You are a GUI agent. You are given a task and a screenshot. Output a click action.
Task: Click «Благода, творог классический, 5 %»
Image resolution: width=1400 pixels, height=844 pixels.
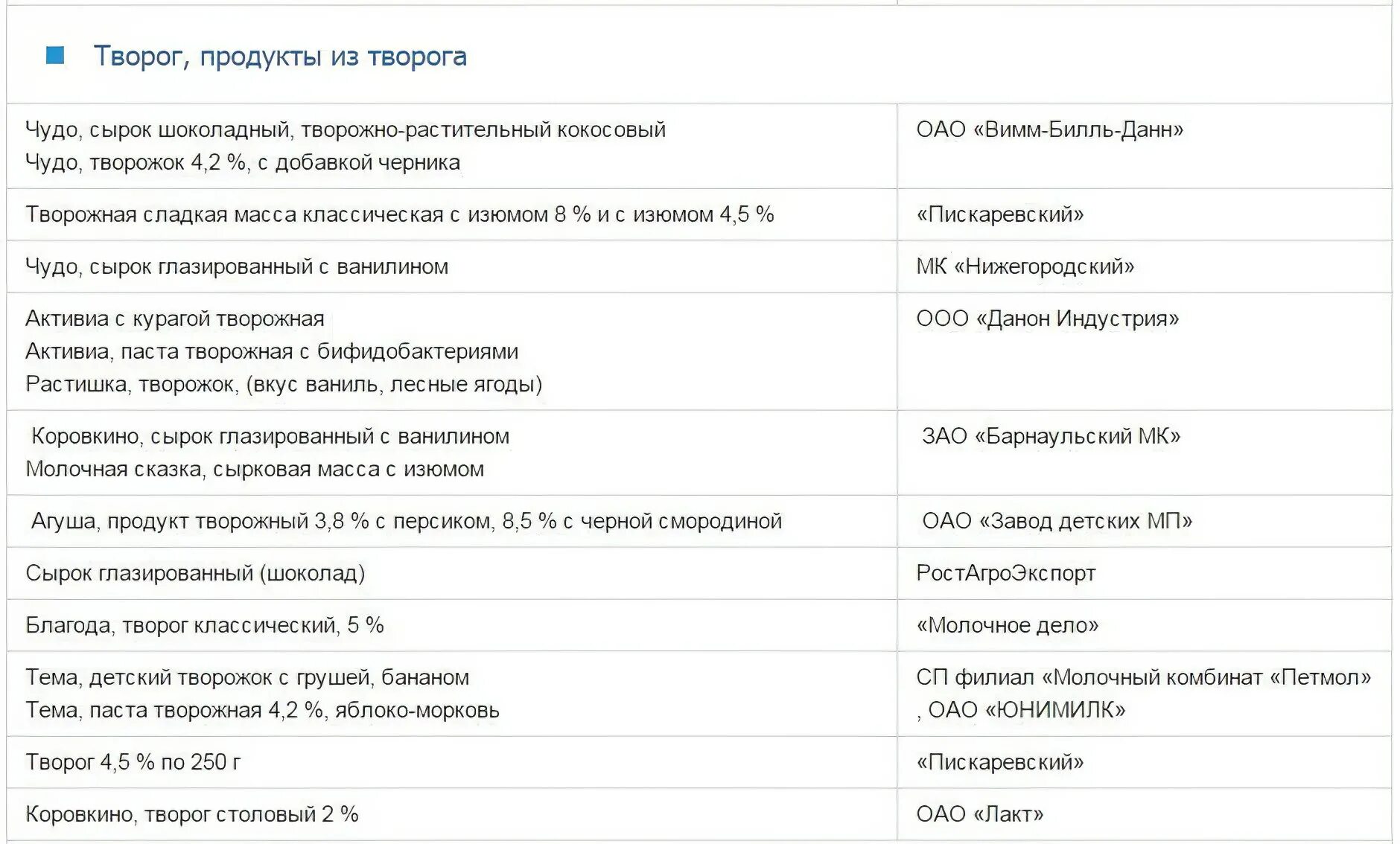(x=205, y=625)
